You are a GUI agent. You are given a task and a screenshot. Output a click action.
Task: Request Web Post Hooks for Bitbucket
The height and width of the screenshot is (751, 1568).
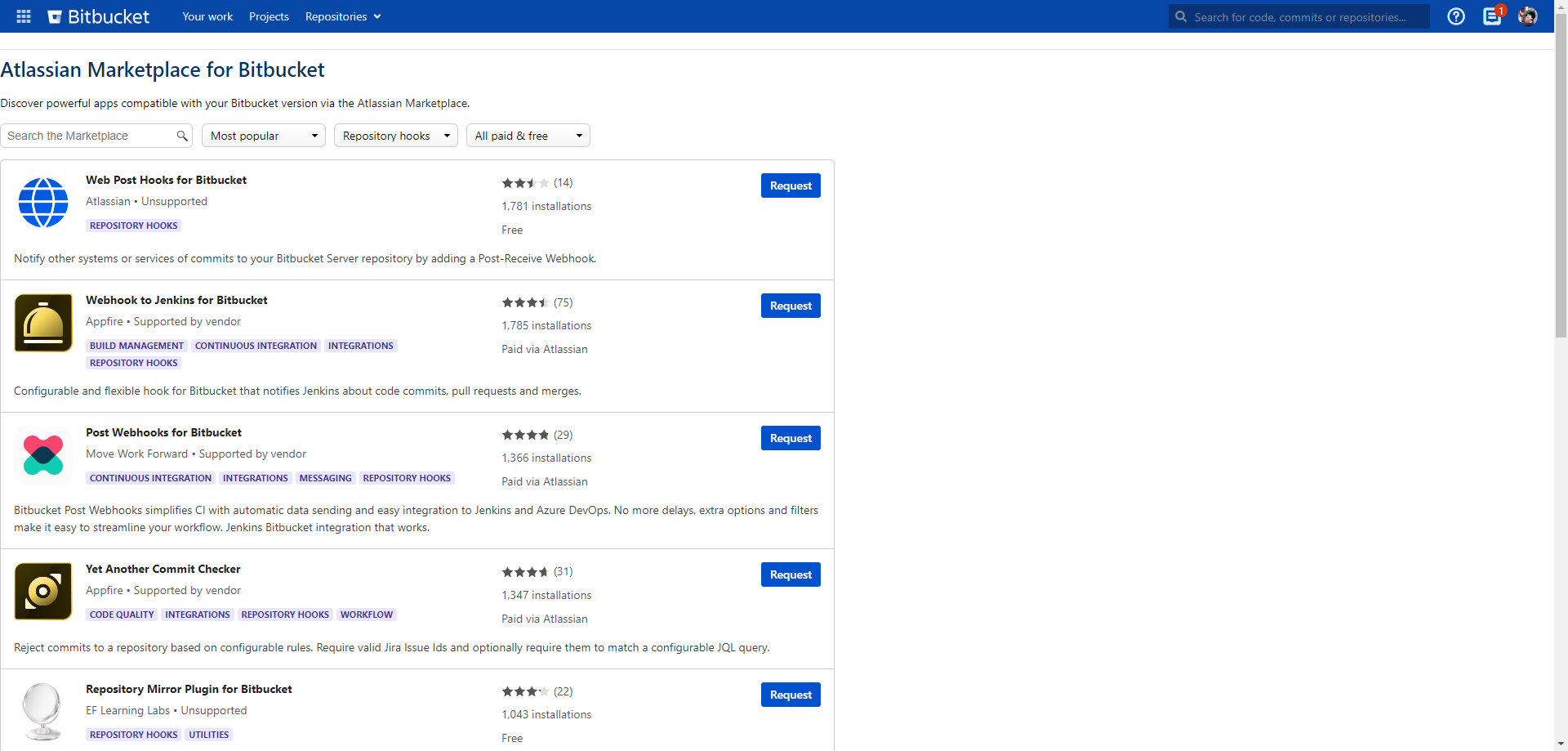(x=791, y=186)
